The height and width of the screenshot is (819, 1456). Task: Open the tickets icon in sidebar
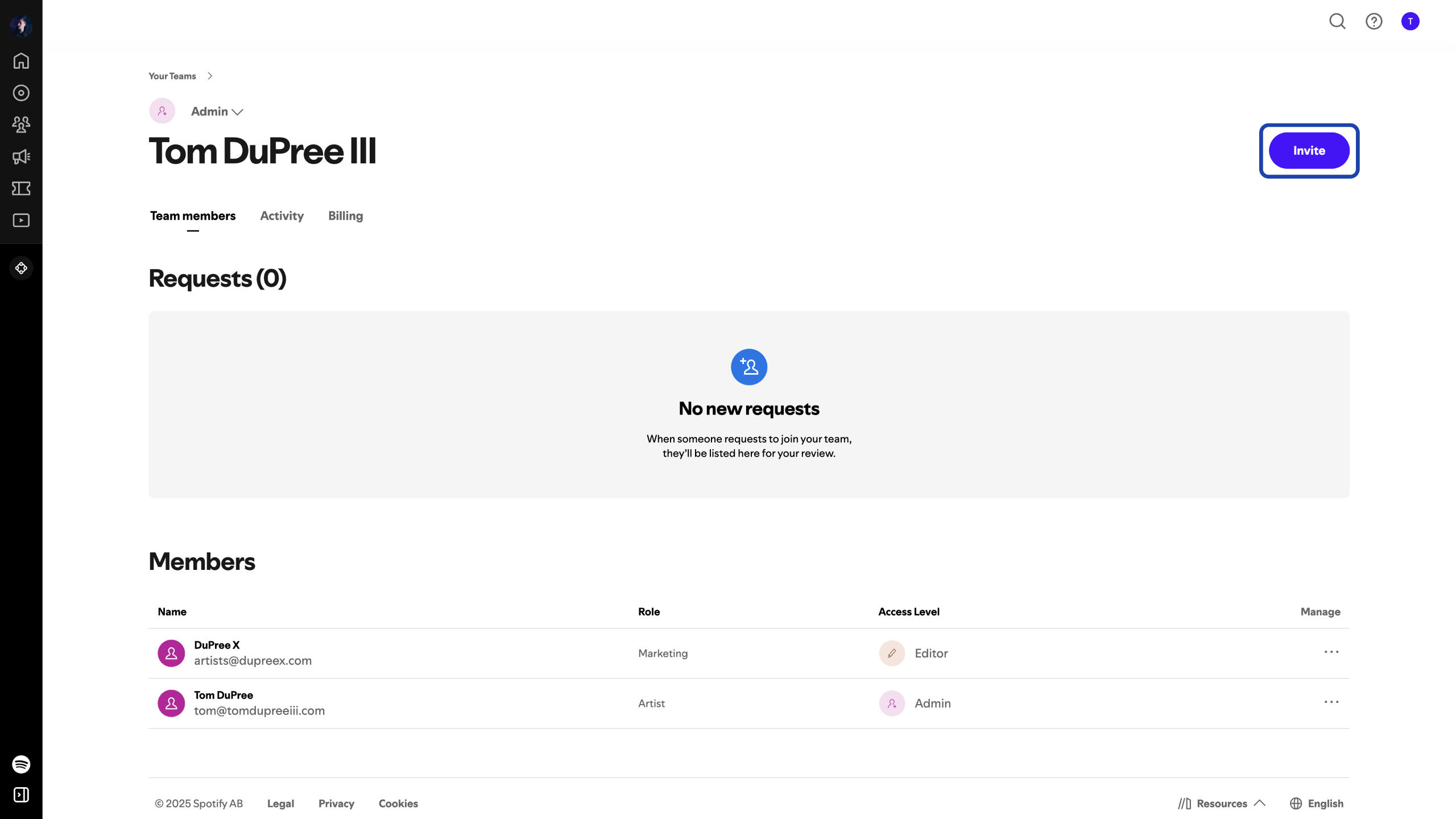(x=21, y=188)
